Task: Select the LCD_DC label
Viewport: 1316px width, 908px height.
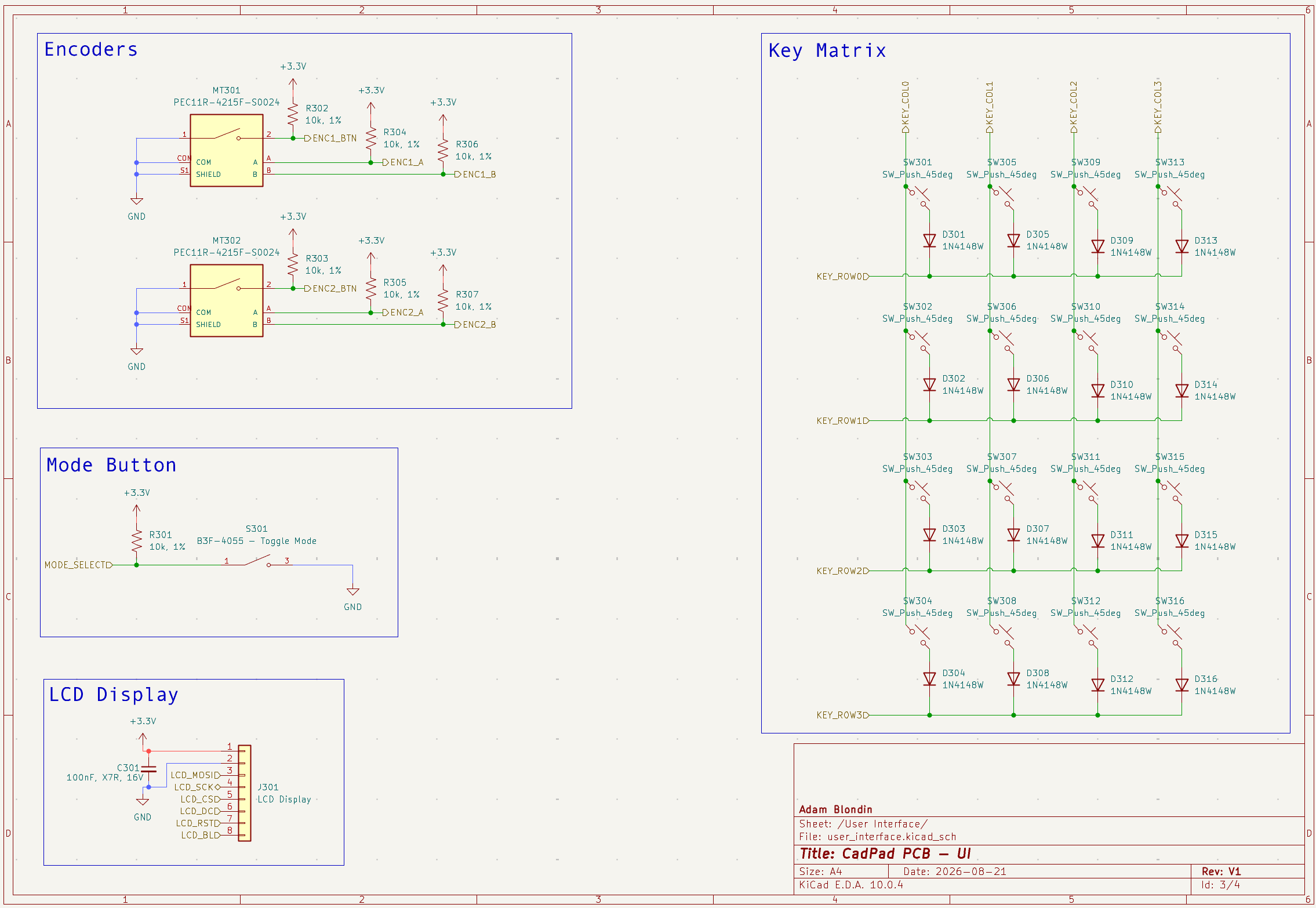Action: (200, 811)
